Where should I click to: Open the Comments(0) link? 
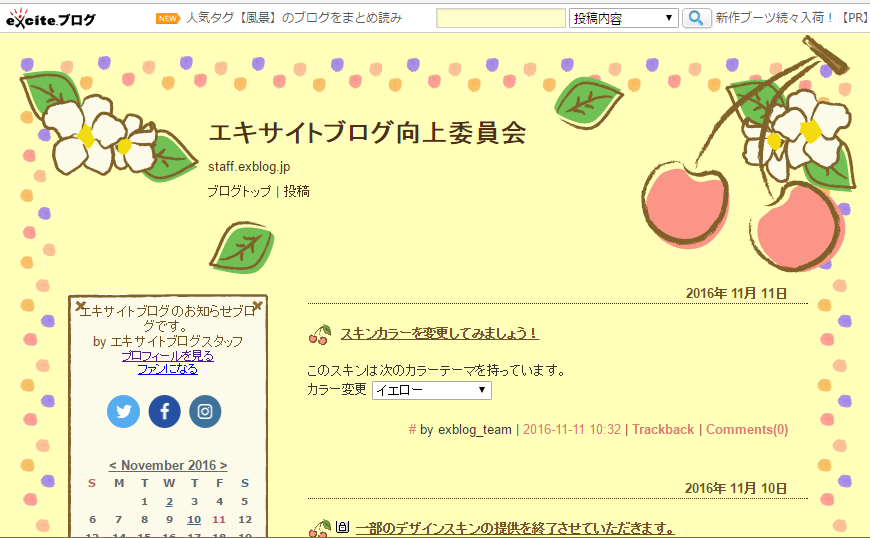click(747, 429)
